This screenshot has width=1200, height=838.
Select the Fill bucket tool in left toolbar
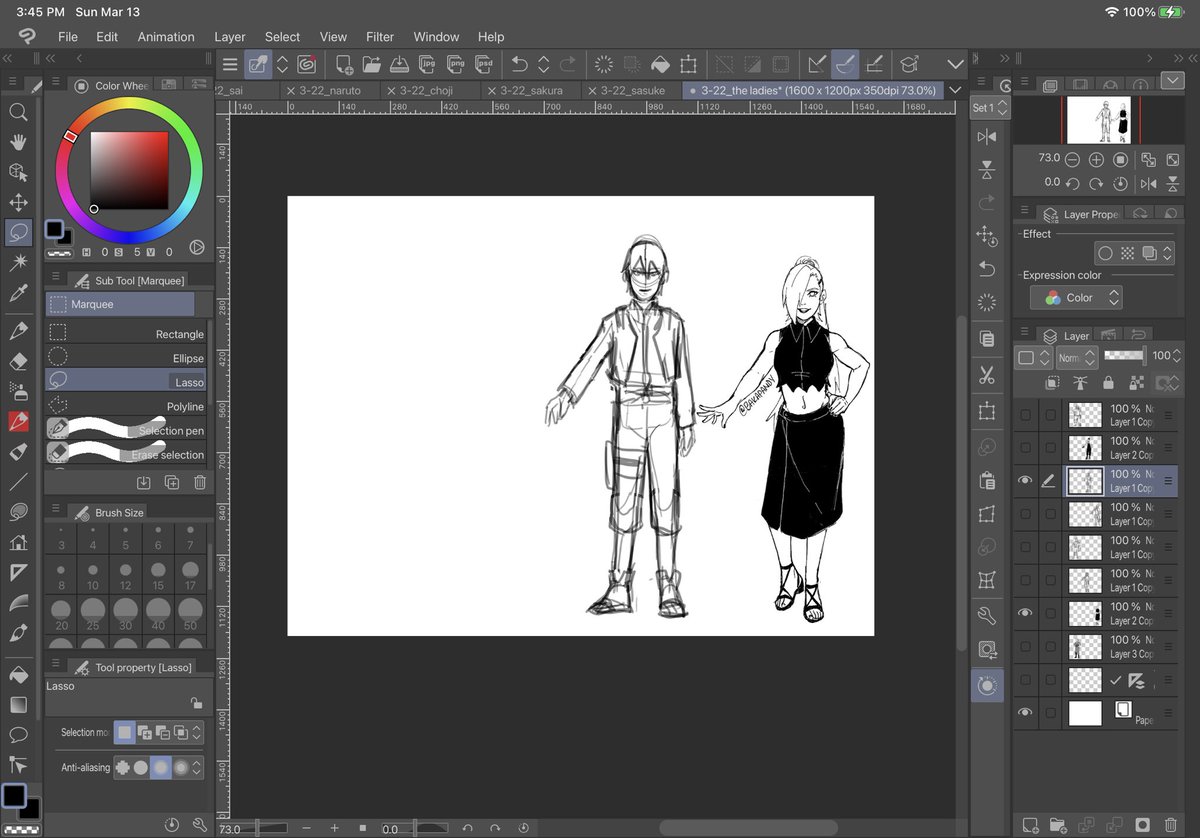[18, 673]
